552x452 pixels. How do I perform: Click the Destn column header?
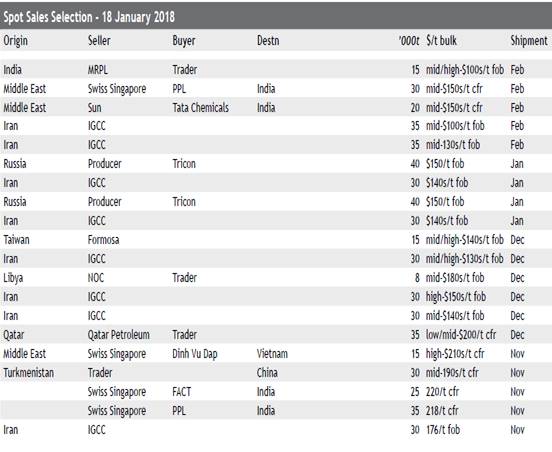click(x=268, y=40)
